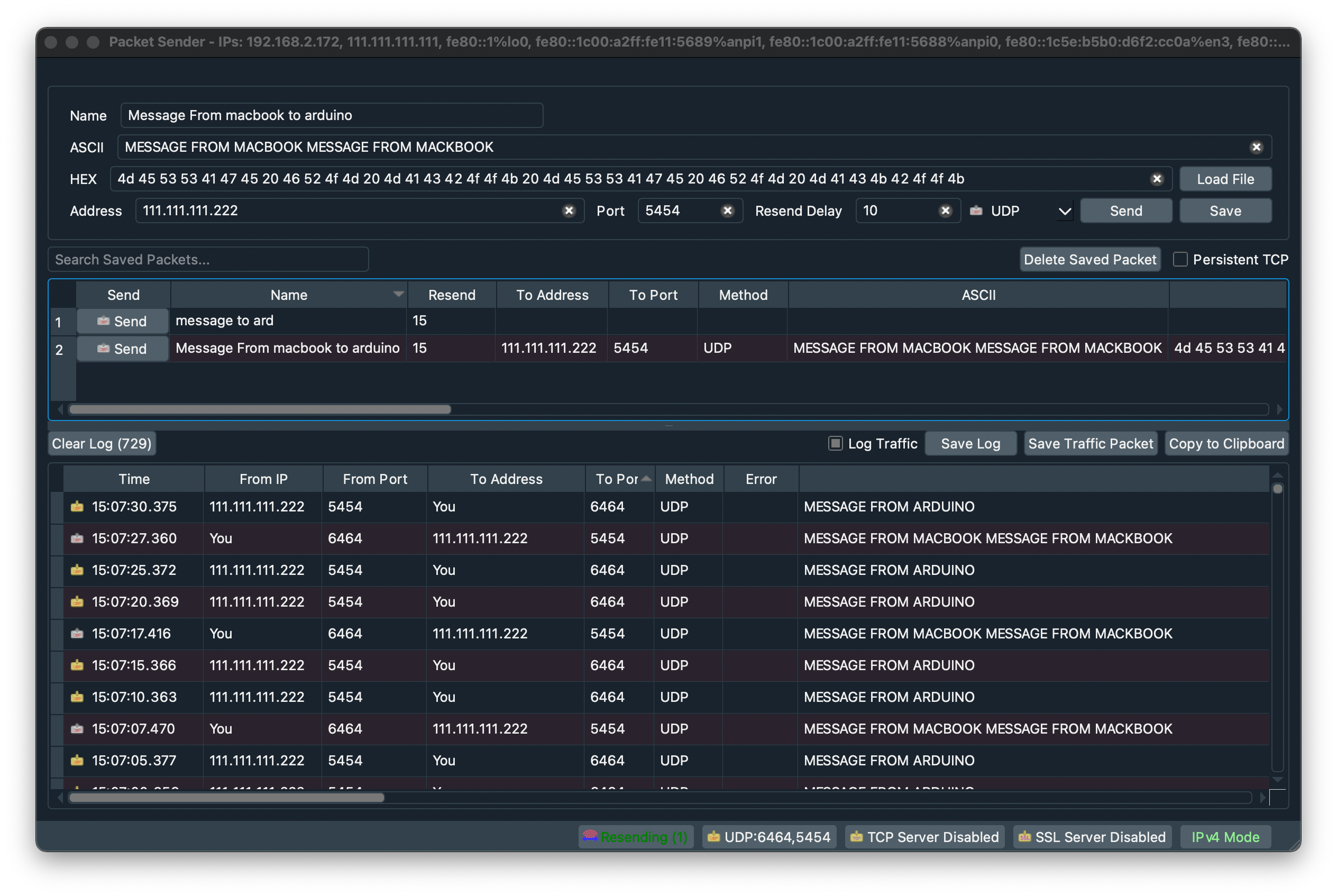
Task: Clear the Address field with the X icon
Action: click(x=569, y=211)
